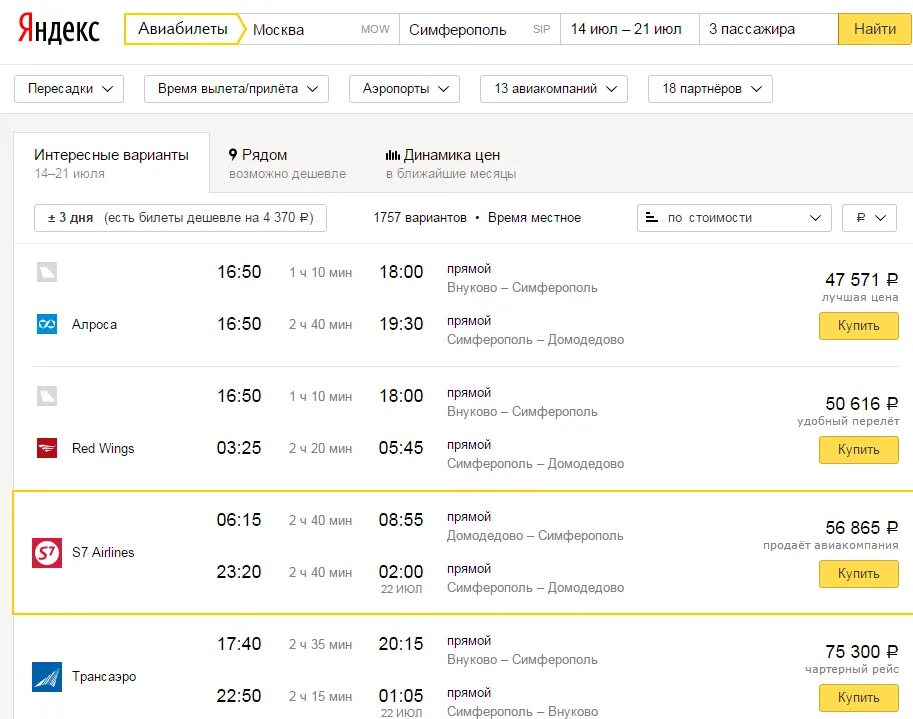Switch to the Рядом tab
The height and width of the screenshot is (719, 913).
(287, 163)
